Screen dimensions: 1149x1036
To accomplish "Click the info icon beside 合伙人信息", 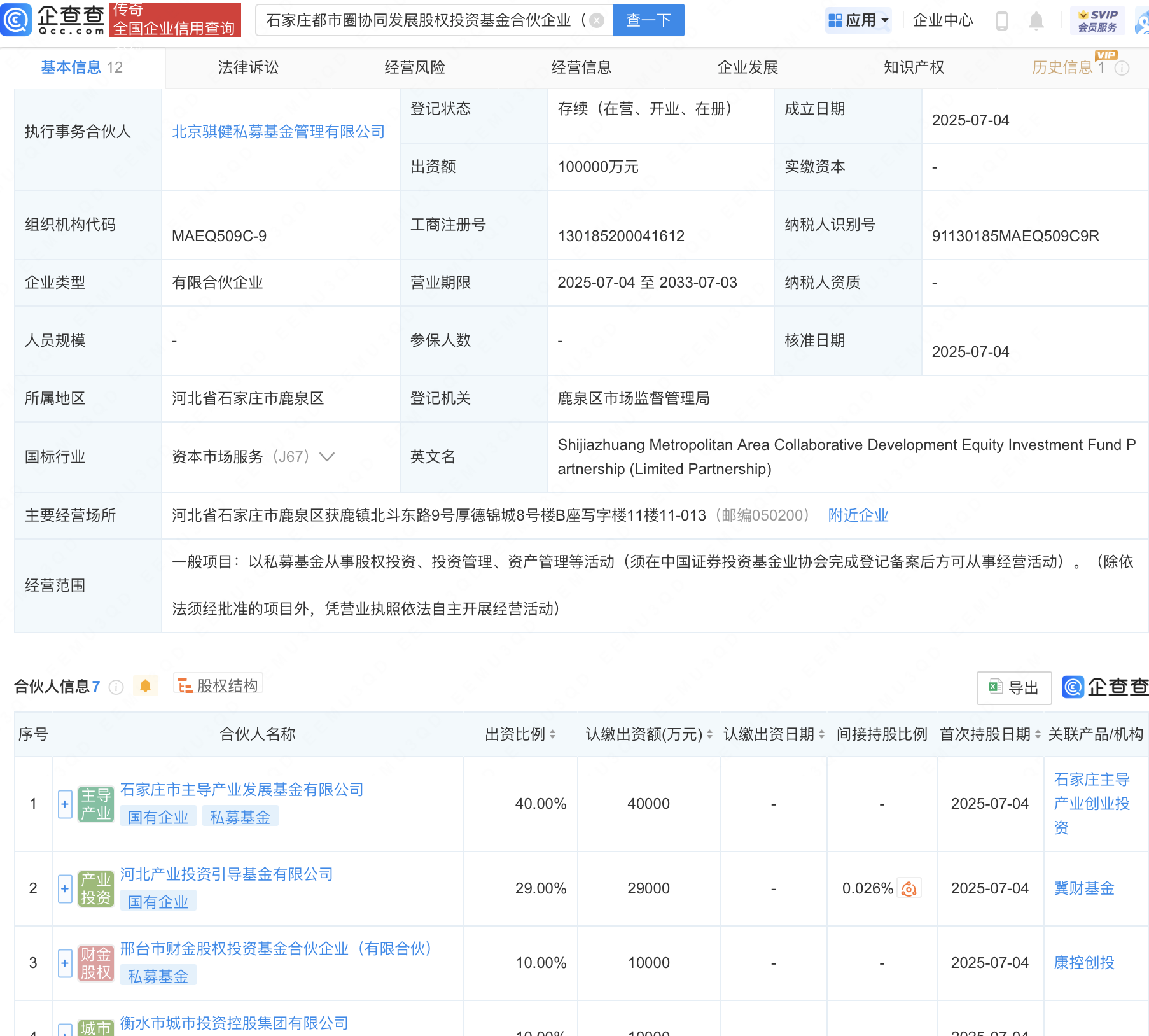I will coord(116,687).
